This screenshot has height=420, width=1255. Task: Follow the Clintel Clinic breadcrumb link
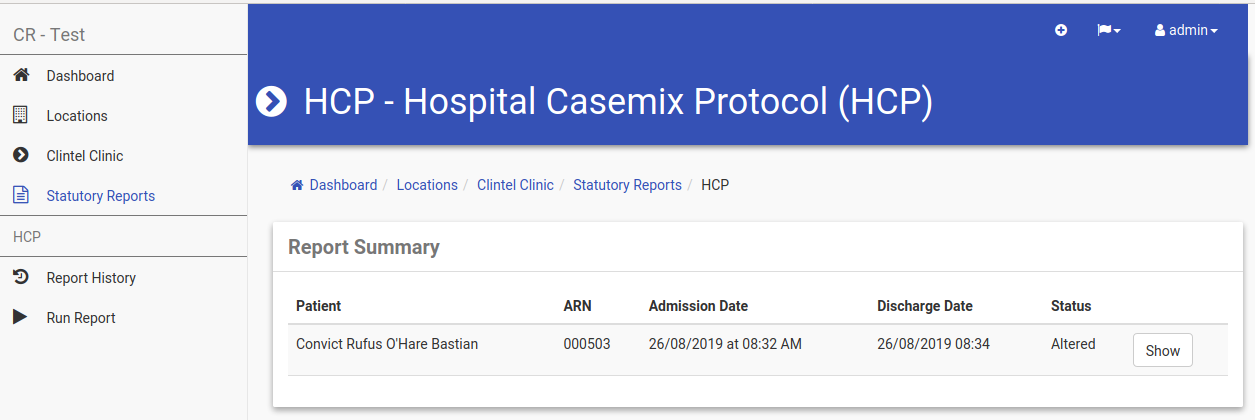(515, 185)
